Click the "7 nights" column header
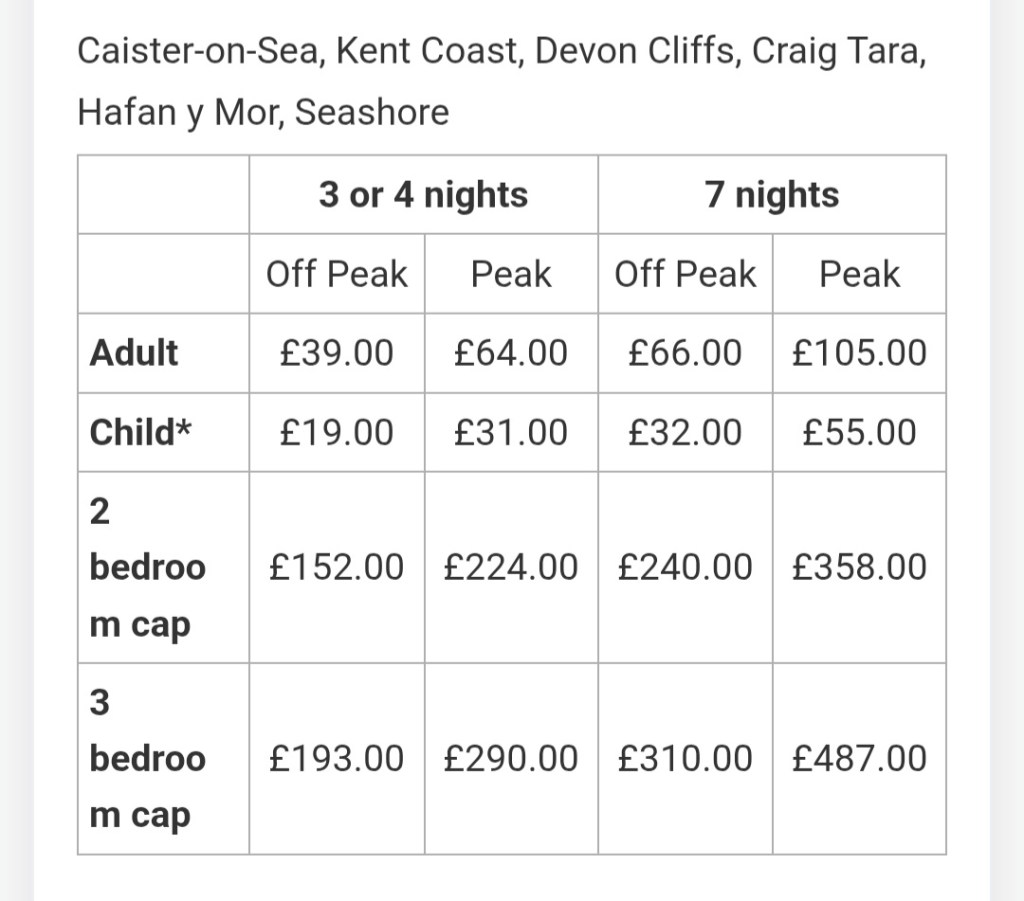This screenshot has height=901, width=1024. [x=771, y=194]
